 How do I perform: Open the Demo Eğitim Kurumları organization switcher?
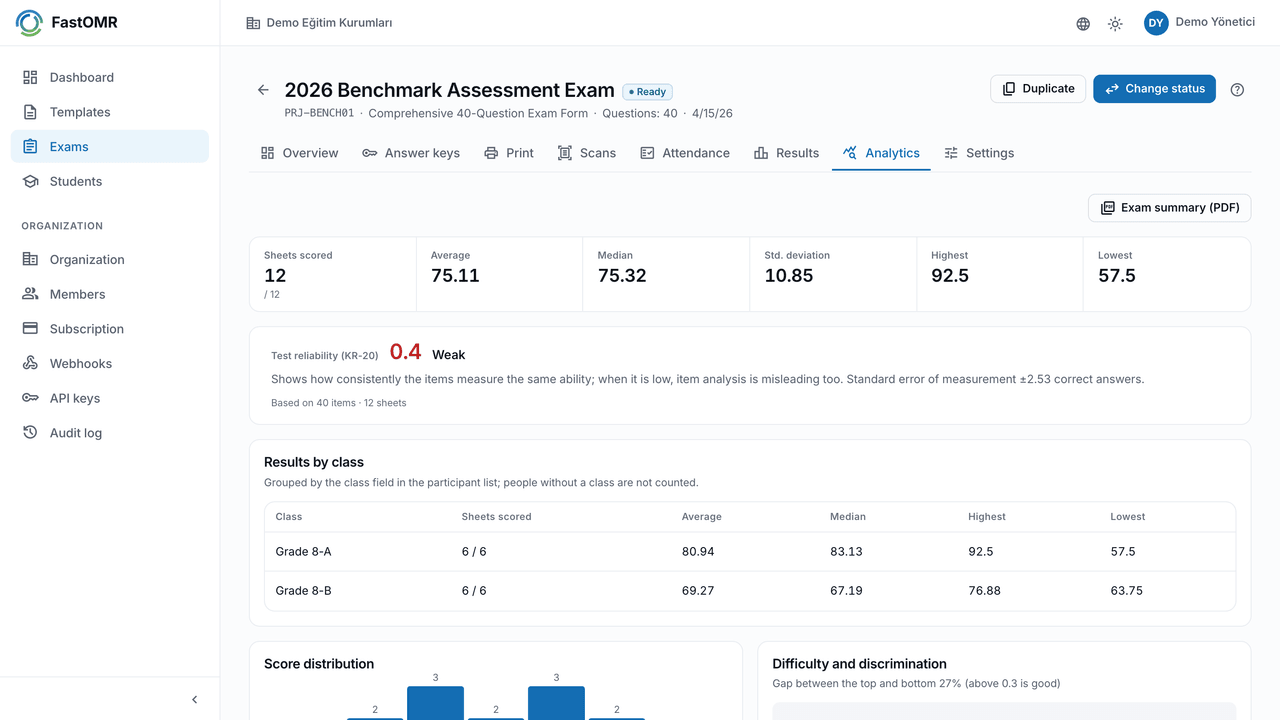click(x=320, y=23)
